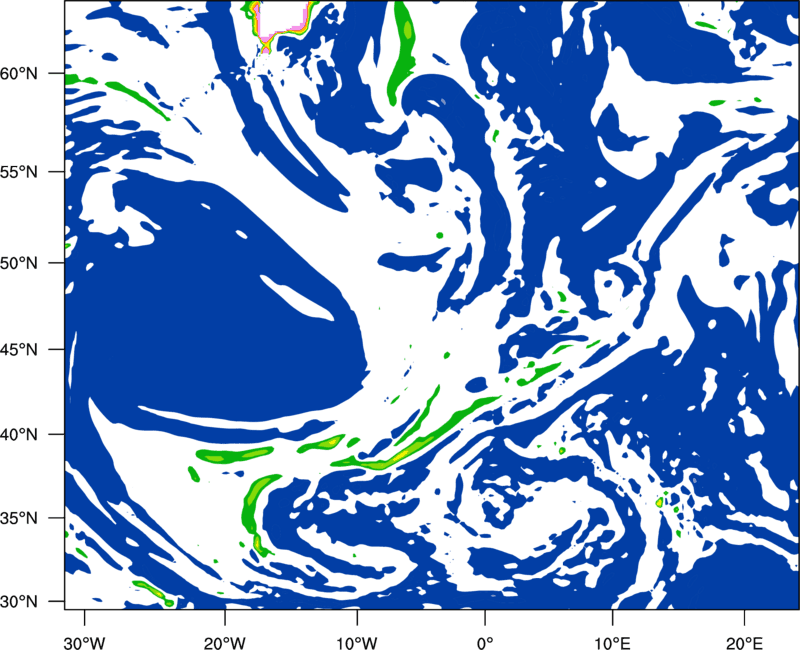Click the 50°N latitude label
800x650 pixels.
coord(19,263)
